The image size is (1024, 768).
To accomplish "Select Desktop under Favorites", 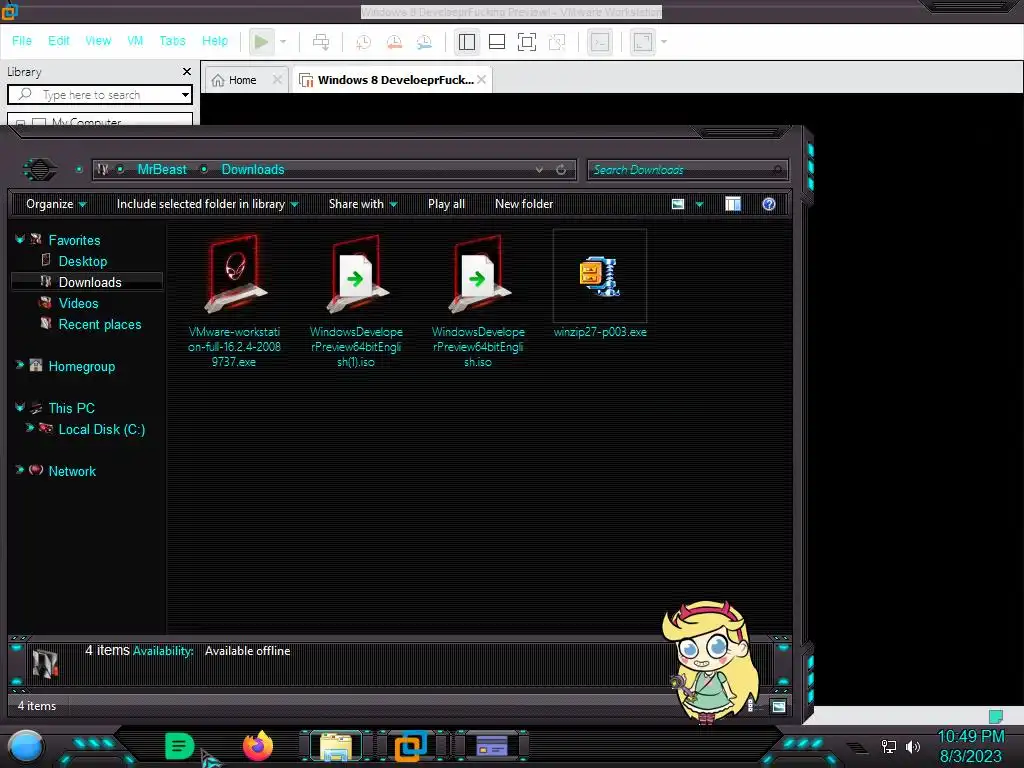I will [83, 261].
